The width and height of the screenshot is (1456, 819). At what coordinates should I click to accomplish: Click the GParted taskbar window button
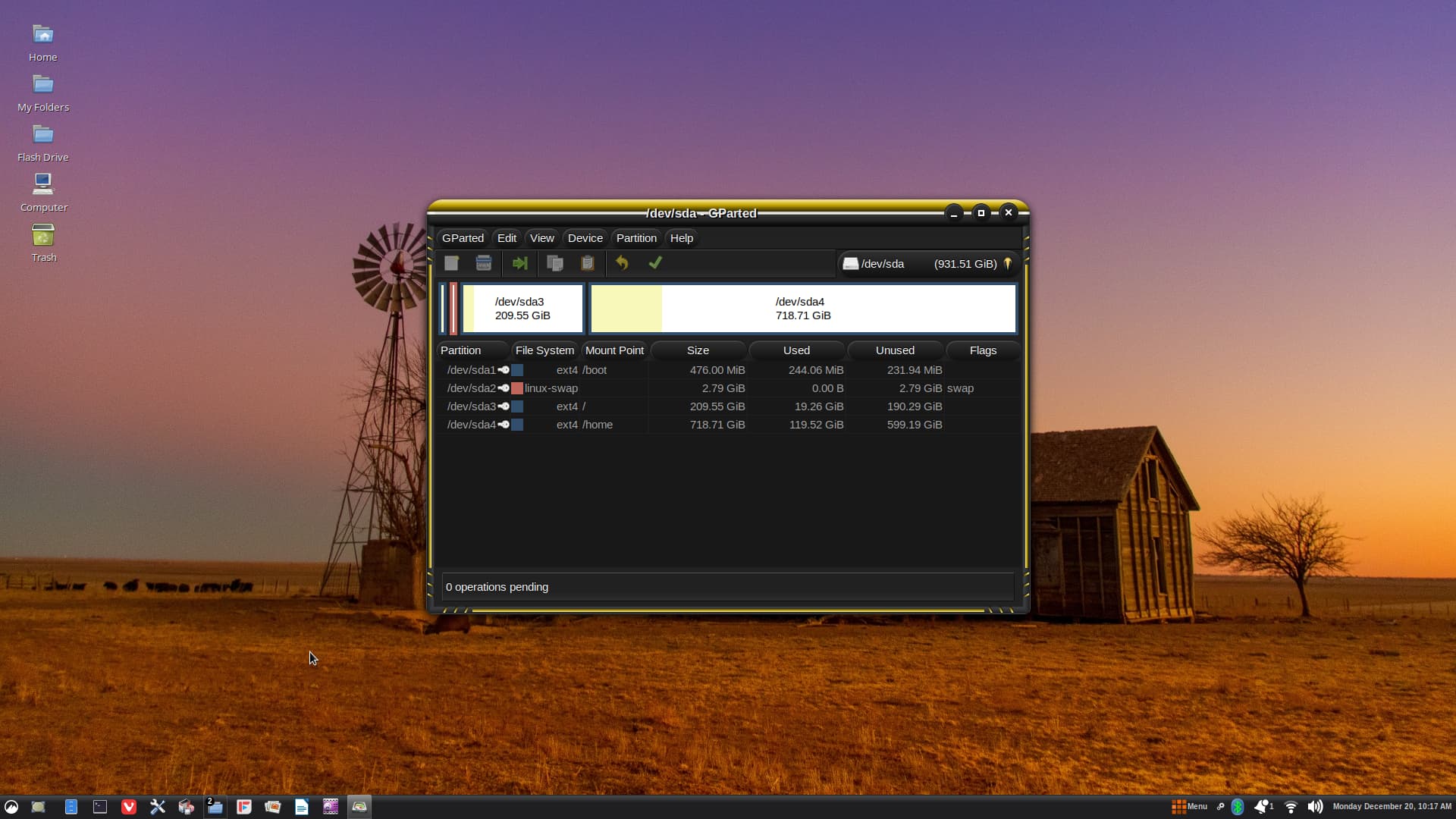click(x=359, y=807)
